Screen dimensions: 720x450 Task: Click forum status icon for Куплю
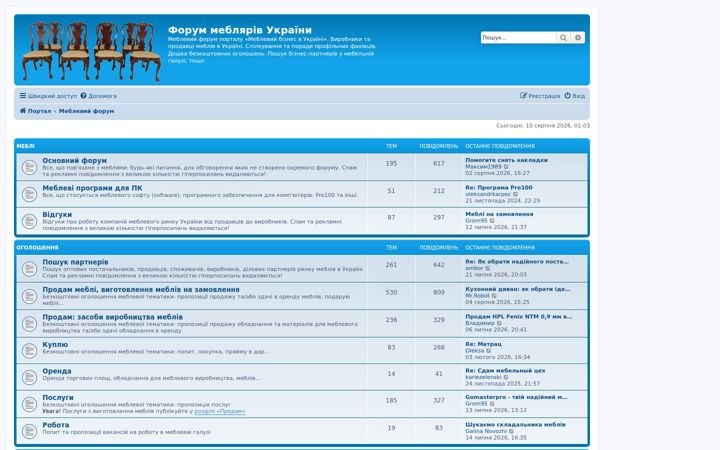click(x=29, y=351)
